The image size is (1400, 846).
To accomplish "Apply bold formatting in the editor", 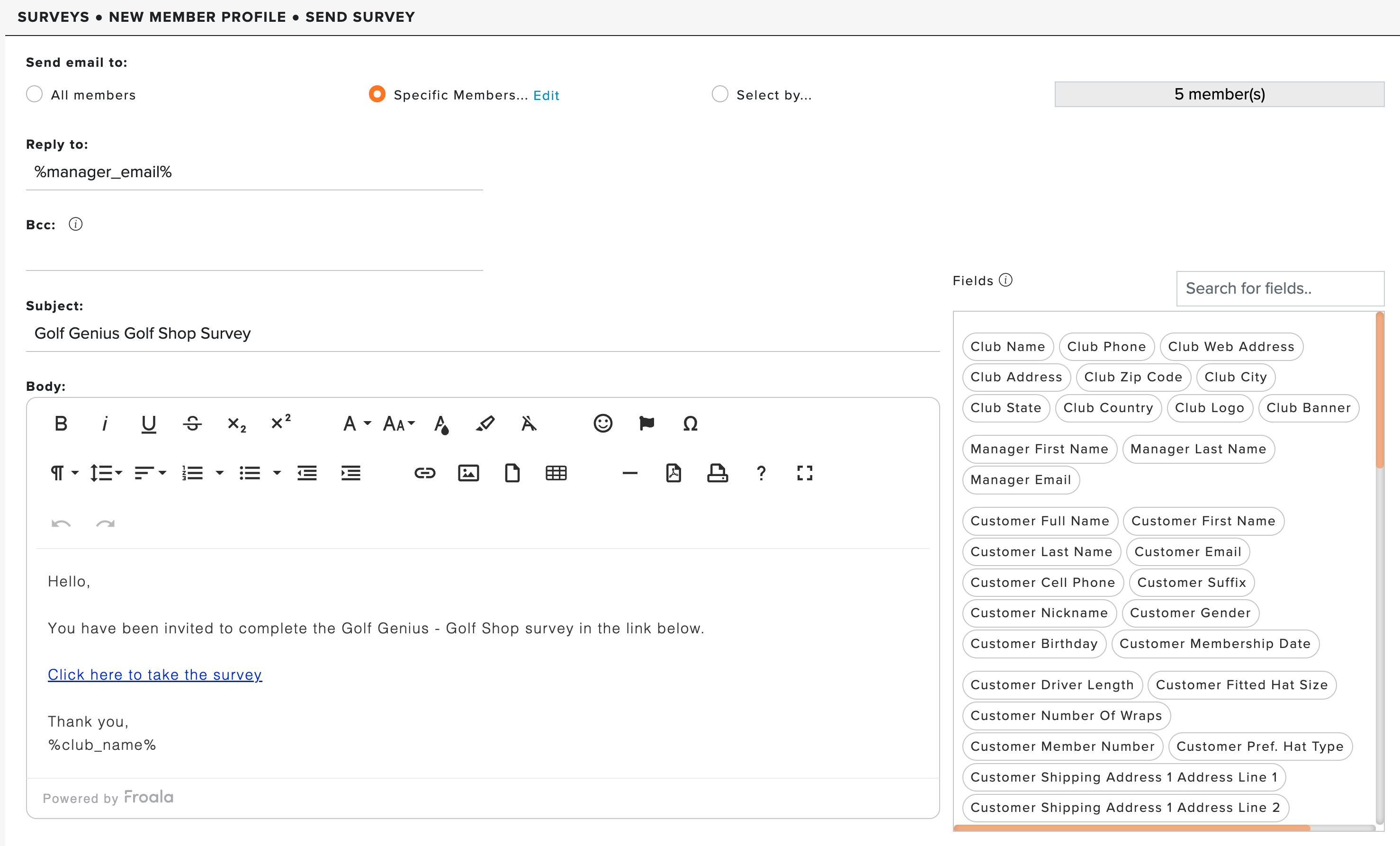I will pyautogui.click(x=61, y=424).
